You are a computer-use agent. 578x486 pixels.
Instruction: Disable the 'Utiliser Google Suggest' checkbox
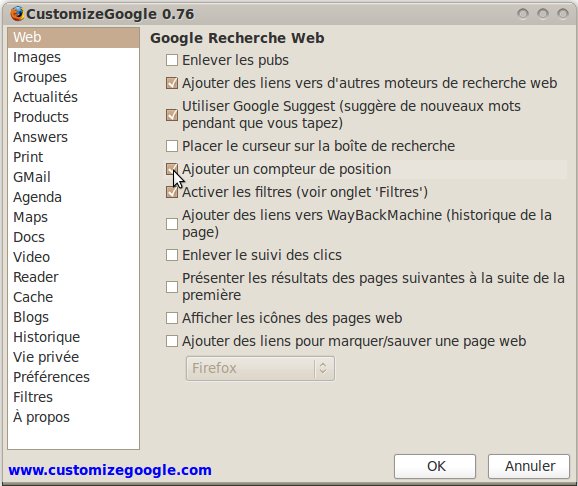(172, 115)
